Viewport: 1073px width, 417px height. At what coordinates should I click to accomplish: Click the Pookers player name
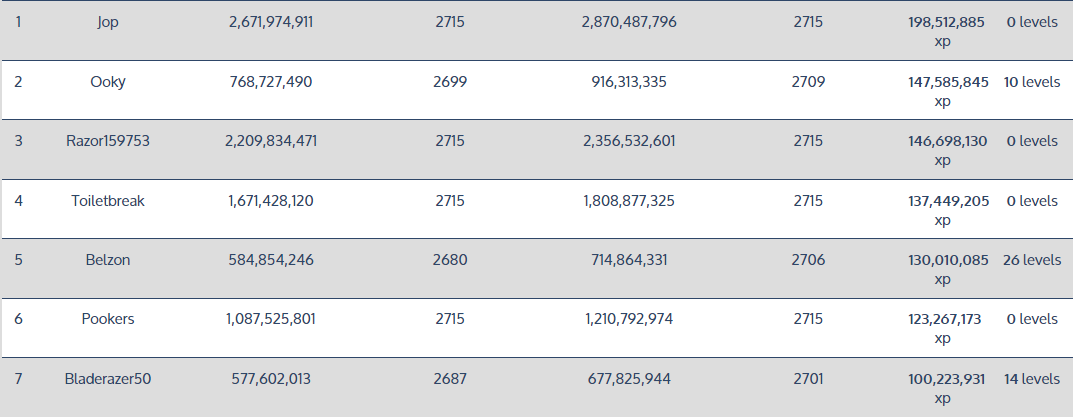click(108, 319)
